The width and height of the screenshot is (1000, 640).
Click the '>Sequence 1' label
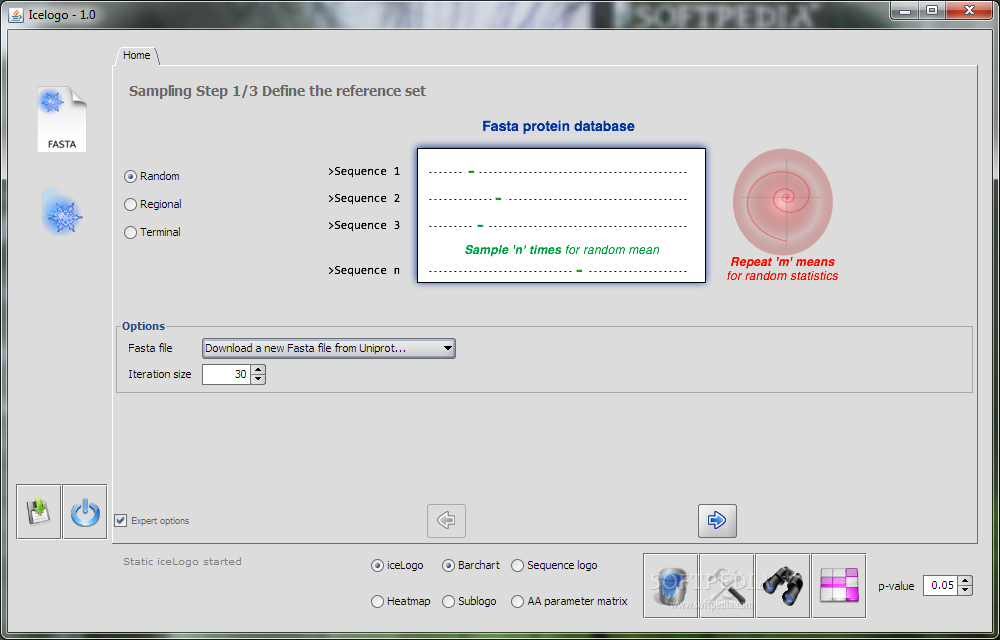tap(364, 171)
